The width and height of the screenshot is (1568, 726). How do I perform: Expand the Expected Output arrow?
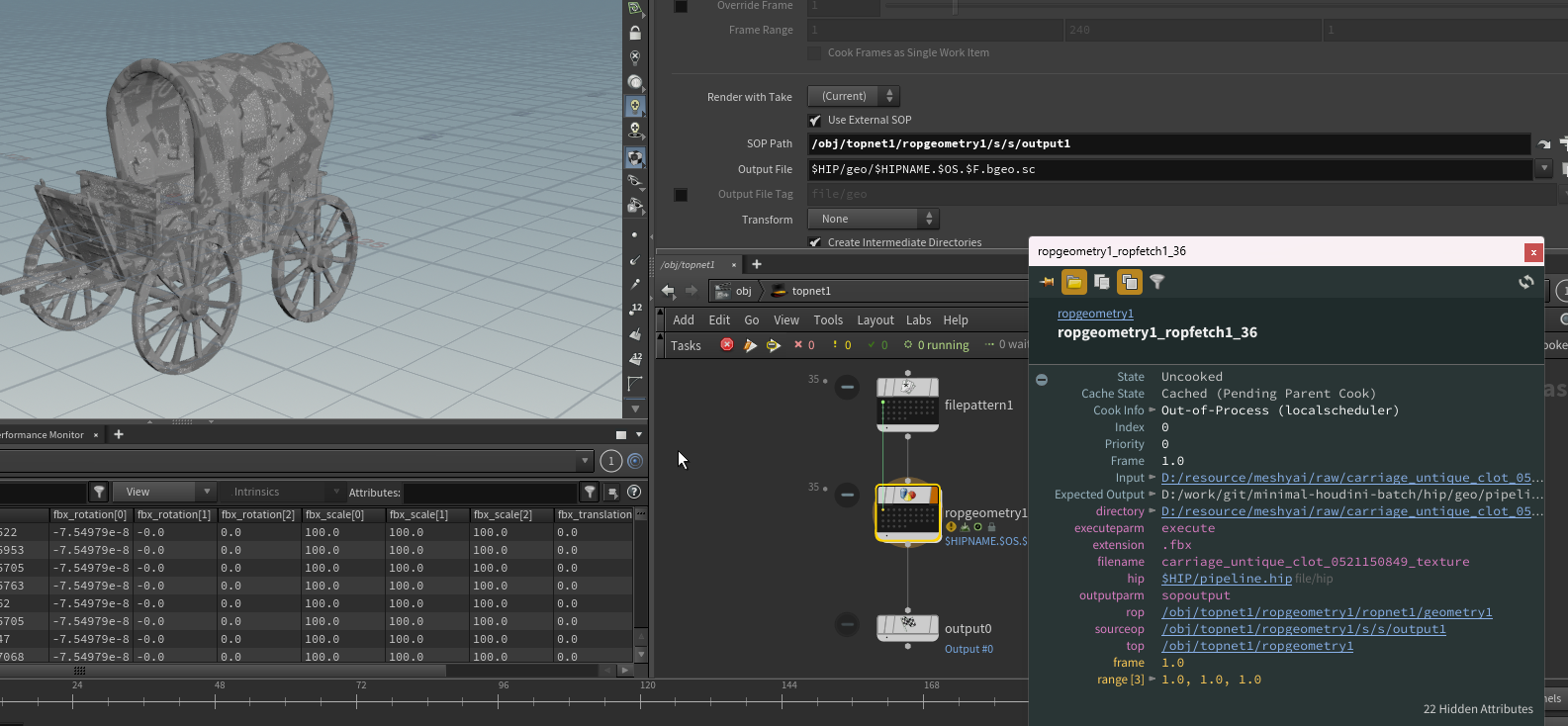point(1152,495)
